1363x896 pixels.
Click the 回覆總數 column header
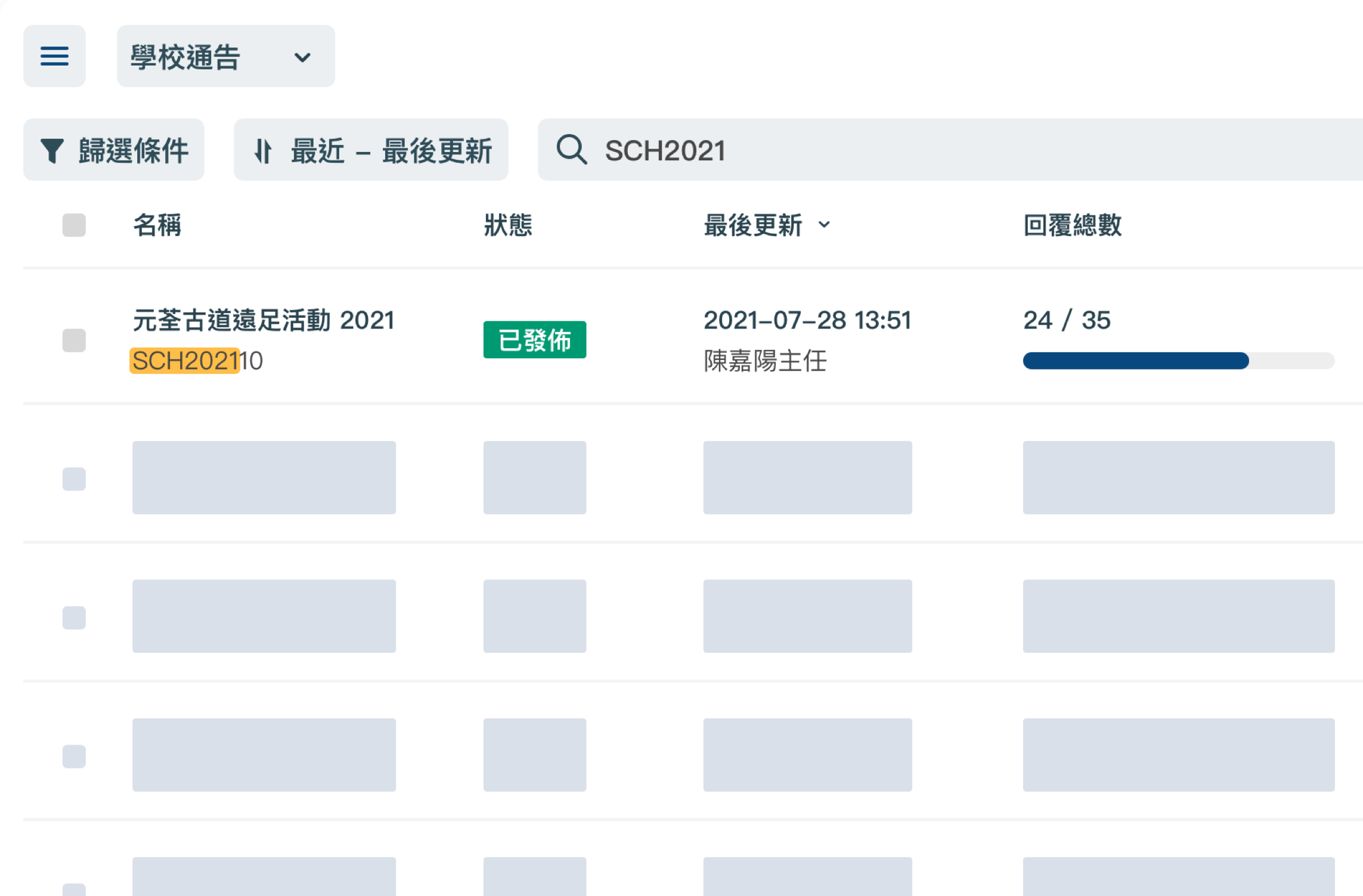[x=1073, y=225]
